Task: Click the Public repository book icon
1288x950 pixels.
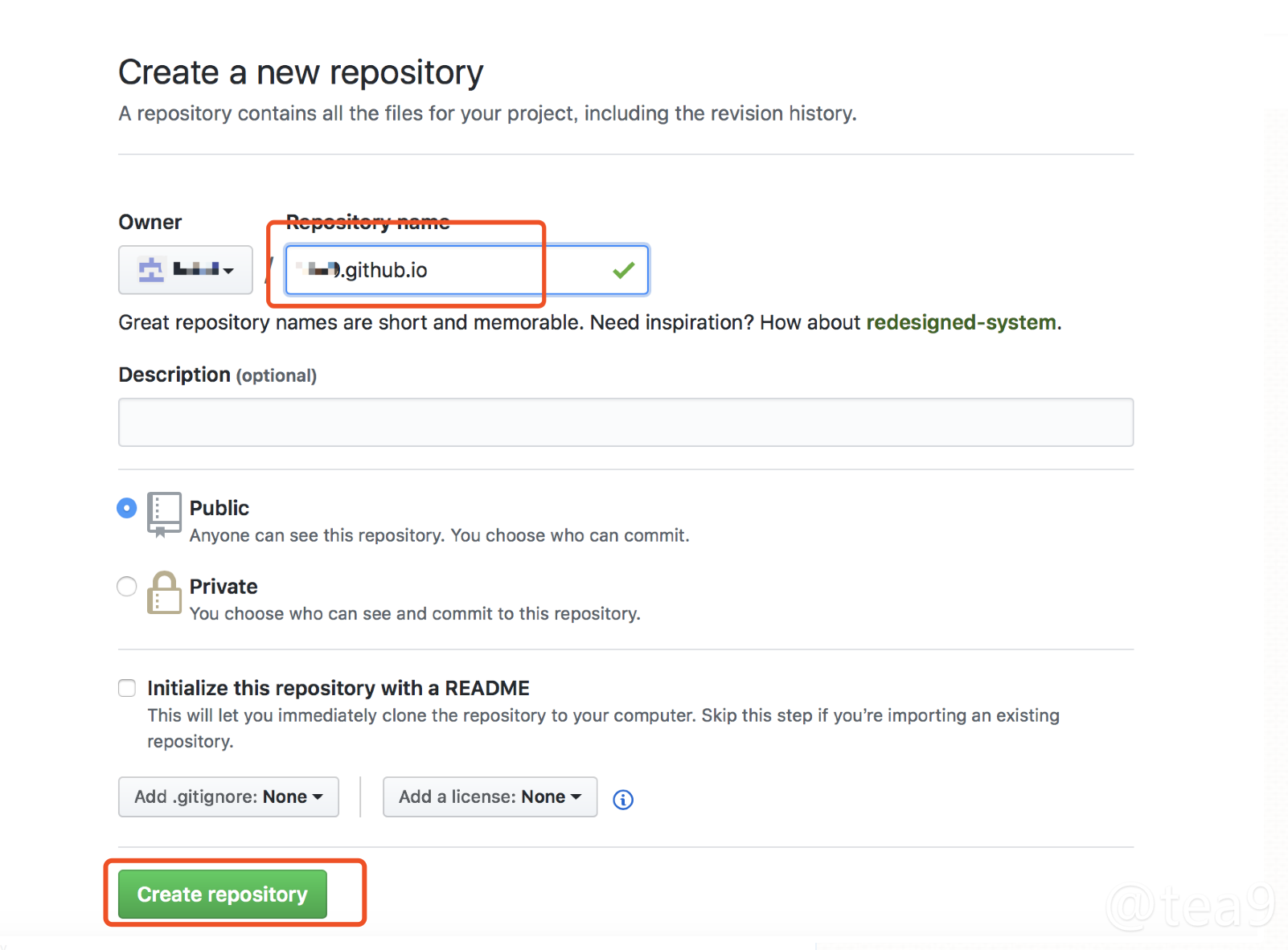Action: (164, 514)
